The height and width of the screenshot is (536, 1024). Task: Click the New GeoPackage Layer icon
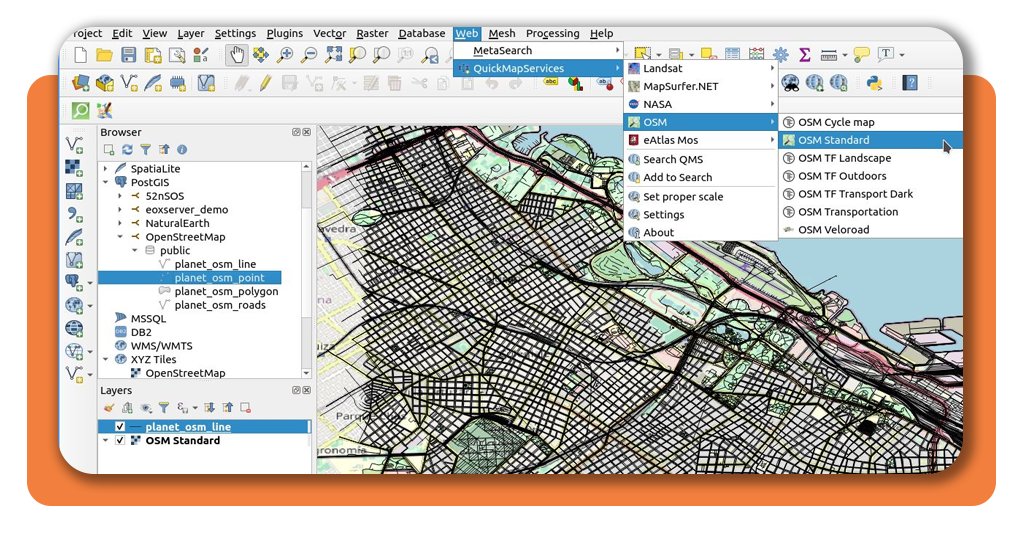[x=104, y=83]
